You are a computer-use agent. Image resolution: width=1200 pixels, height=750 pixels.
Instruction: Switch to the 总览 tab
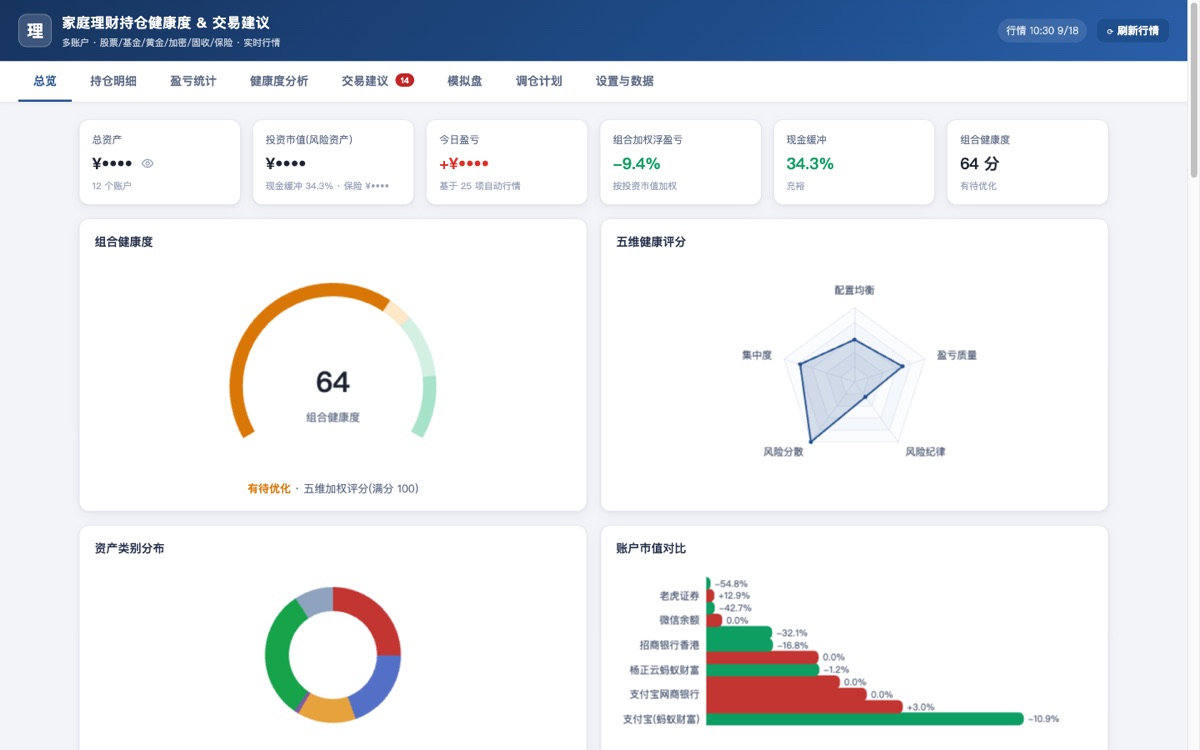tap(45, 81)
